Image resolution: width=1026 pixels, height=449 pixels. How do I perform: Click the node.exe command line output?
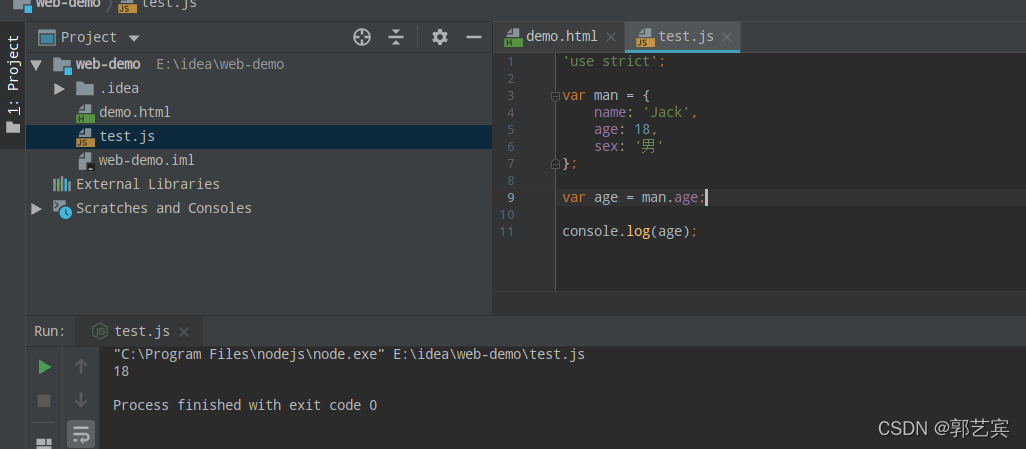pos(349,355)
